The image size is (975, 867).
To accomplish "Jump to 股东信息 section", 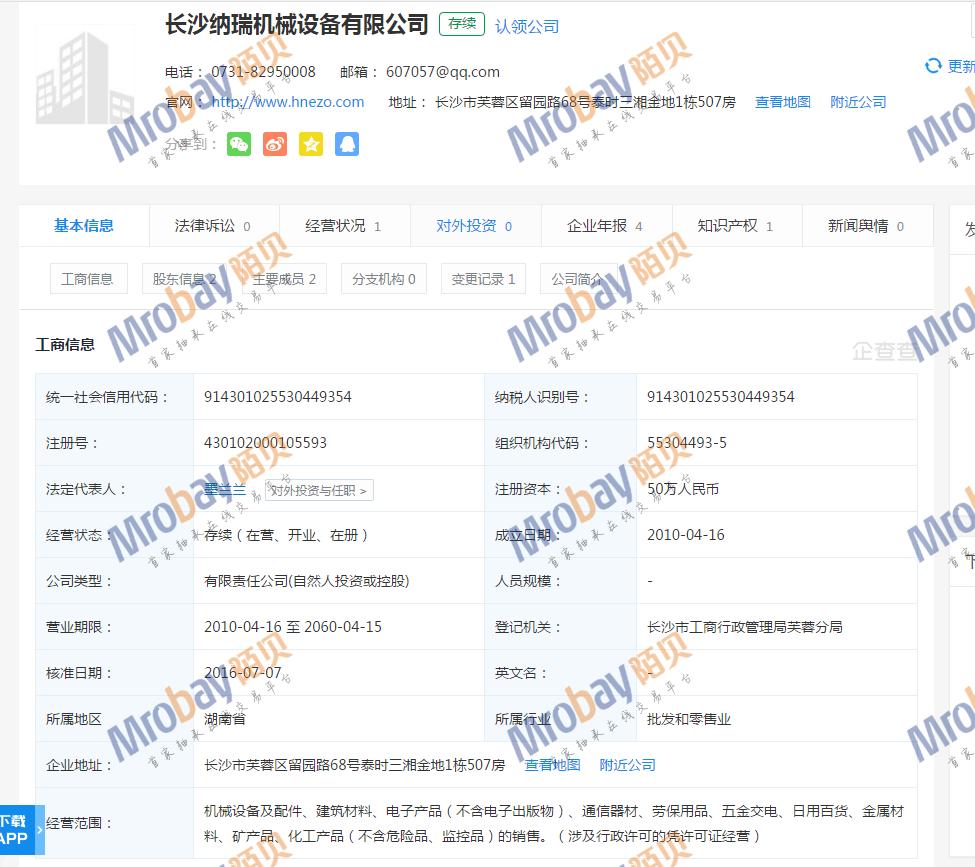I will coord(184,279).
